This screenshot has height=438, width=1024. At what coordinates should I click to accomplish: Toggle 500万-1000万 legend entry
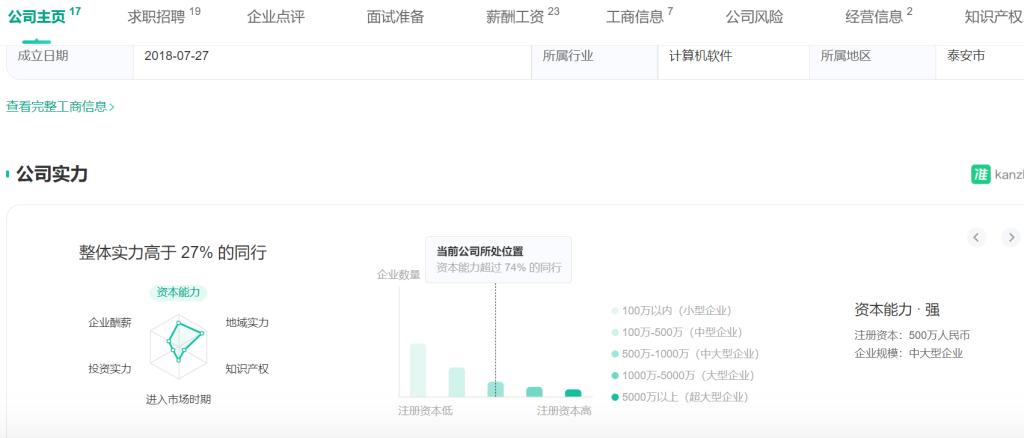684,354
